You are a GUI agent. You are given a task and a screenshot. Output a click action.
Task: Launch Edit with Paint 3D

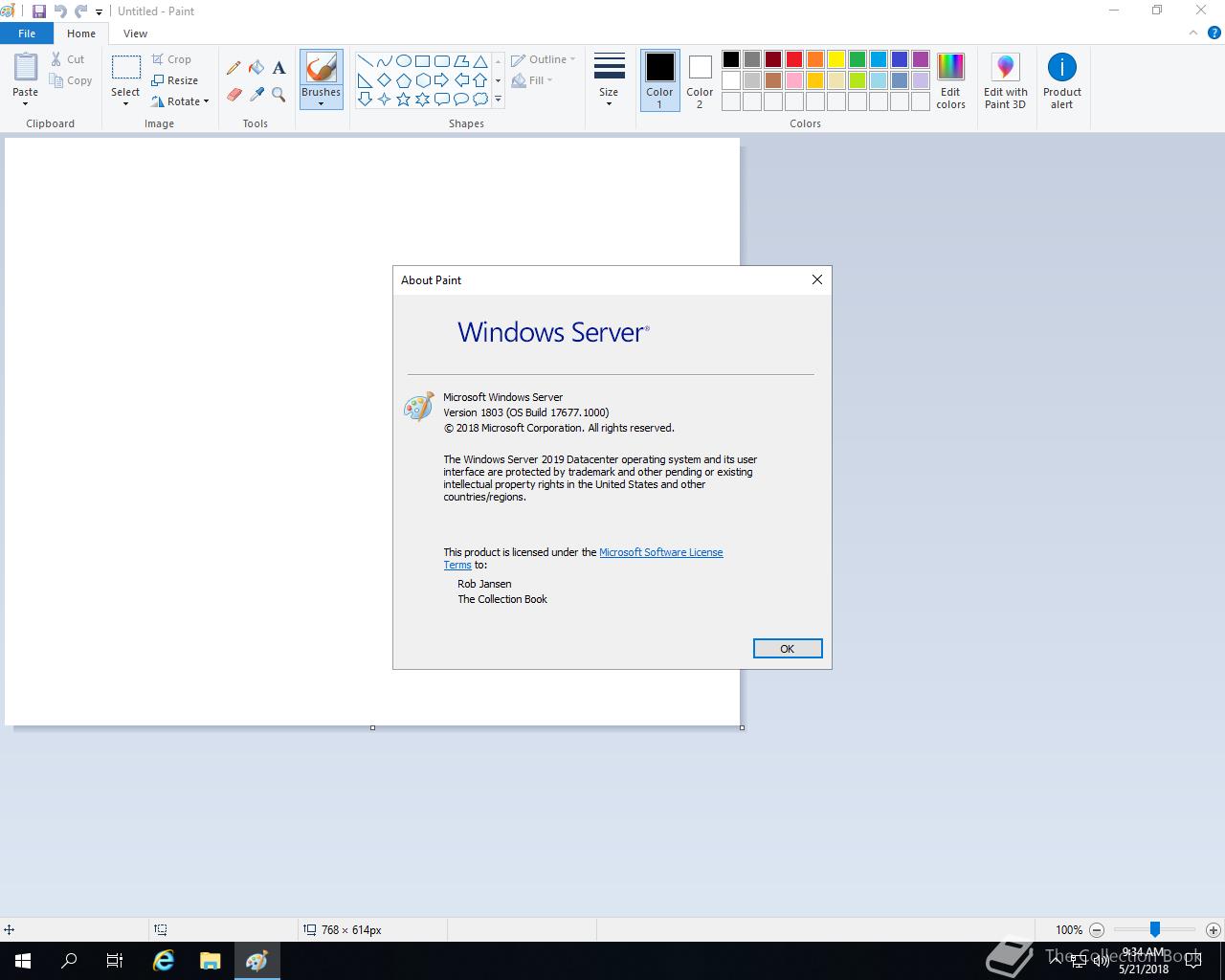(1005, 80)
